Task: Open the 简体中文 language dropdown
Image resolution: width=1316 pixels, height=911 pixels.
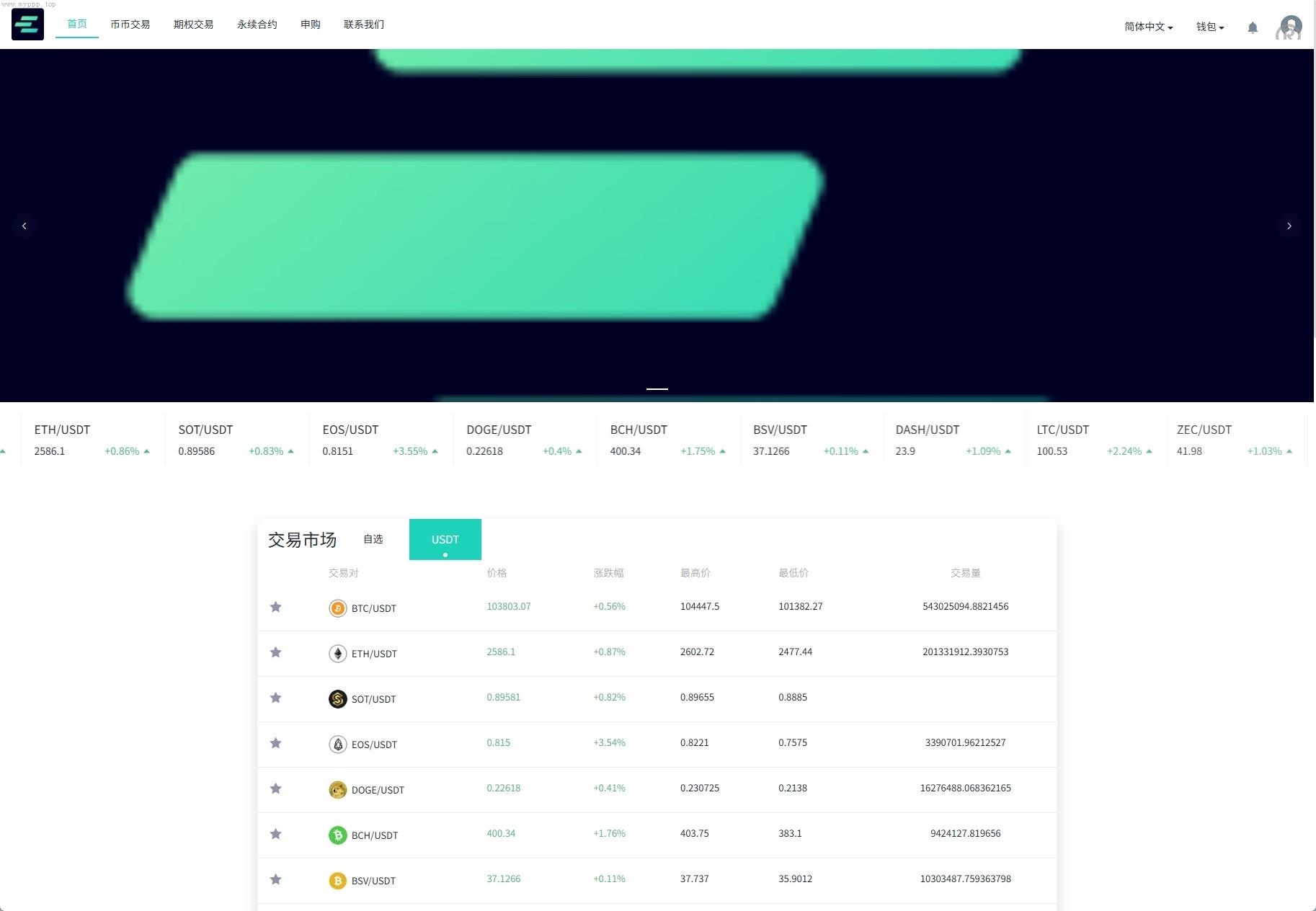Action: click(1147, 26)
